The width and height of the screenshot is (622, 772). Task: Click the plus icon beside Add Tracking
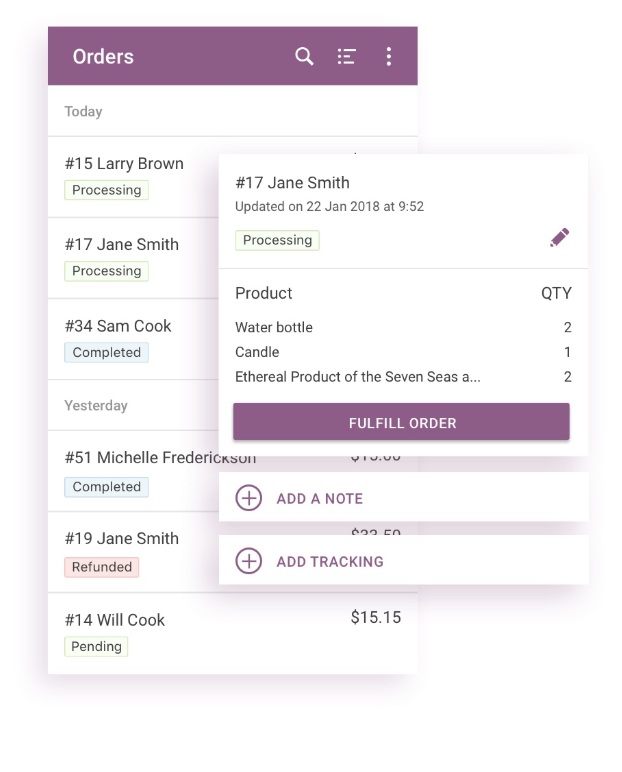(248, 561)
